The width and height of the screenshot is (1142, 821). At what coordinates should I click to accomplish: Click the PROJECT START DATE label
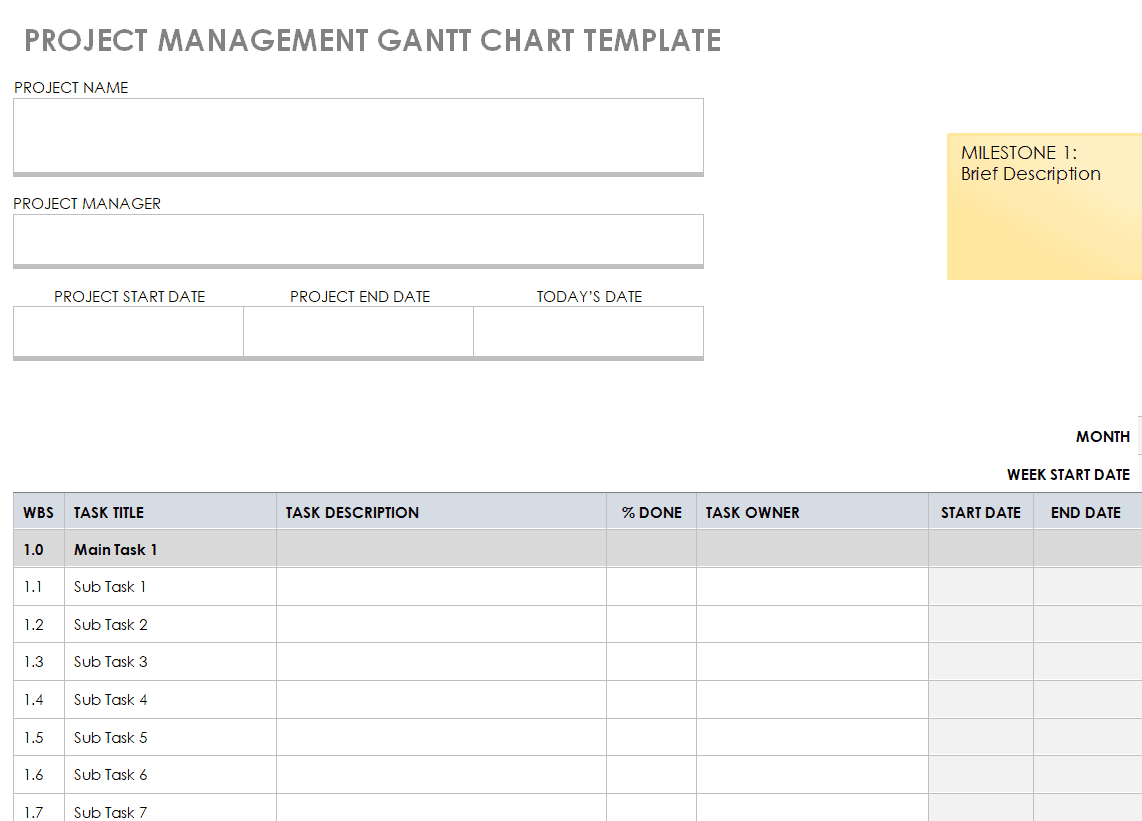pos(130,296)
